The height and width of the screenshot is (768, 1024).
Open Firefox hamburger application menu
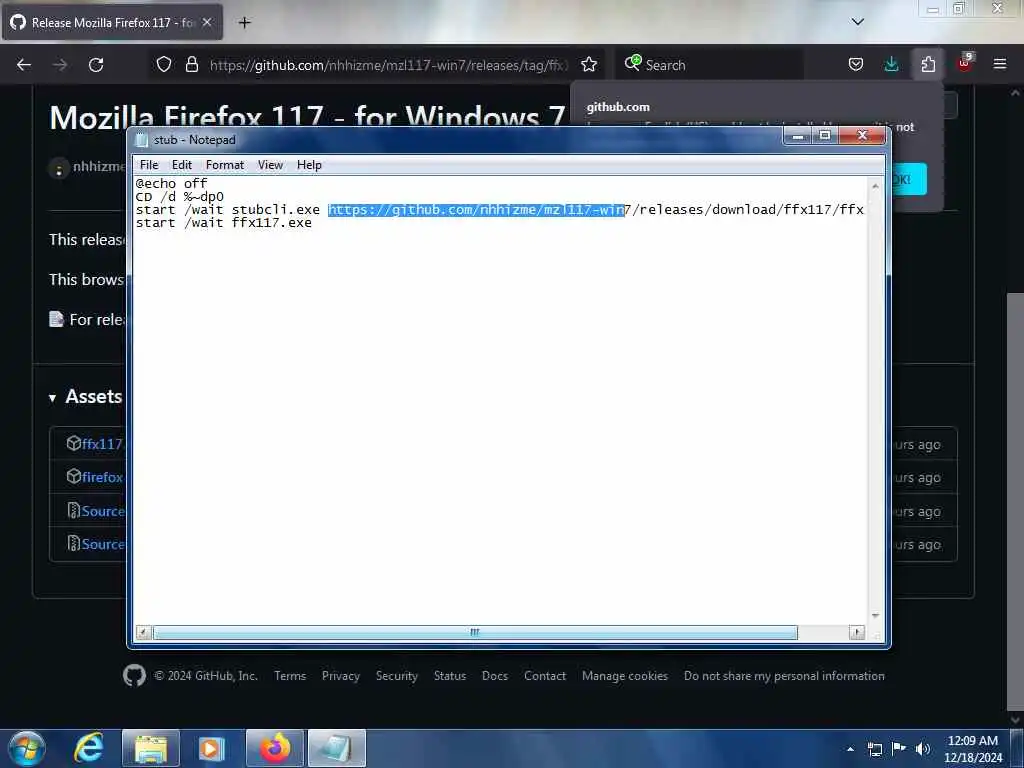tap(1000, 65)
